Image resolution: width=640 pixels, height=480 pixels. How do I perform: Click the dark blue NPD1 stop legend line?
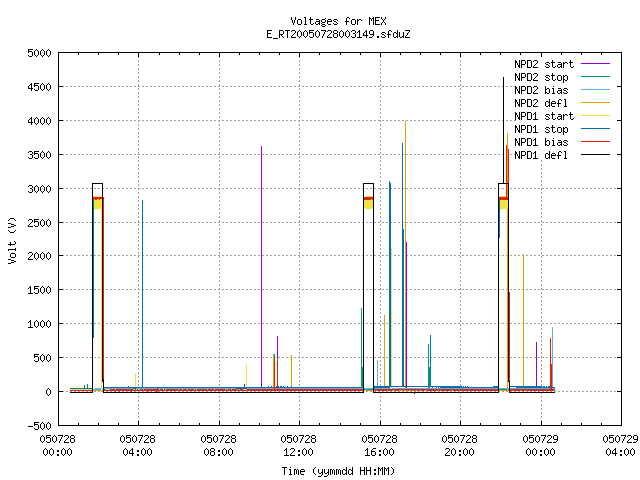coord(596,129)
